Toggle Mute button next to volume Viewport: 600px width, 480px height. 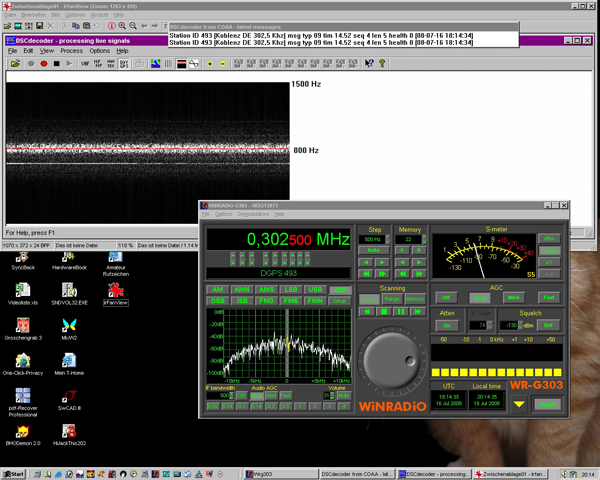tap(344, 395)
